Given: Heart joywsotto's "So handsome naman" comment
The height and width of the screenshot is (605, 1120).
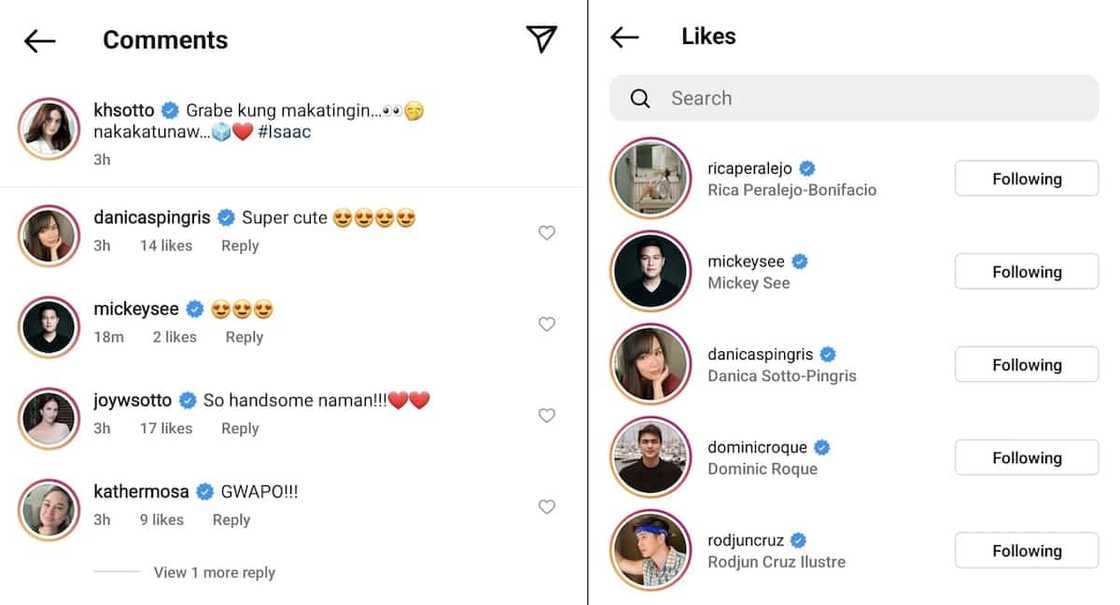Looking at the screenshot, I should pyautogui.click(x=546, y=415).
